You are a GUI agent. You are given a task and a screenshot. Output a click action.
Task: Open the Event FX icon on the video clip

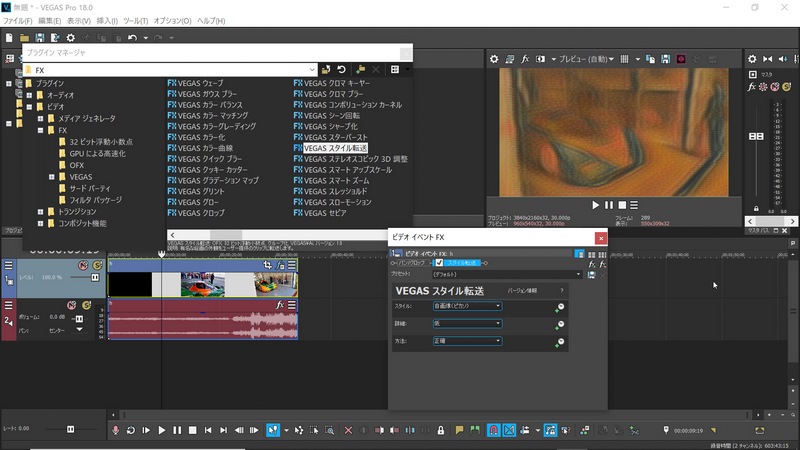tap(280, 265)
